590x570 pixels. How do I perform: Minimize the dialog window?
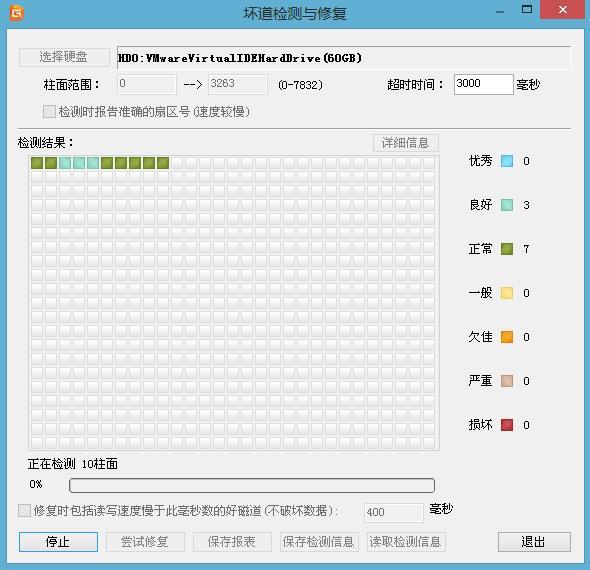tap(500, 11)
